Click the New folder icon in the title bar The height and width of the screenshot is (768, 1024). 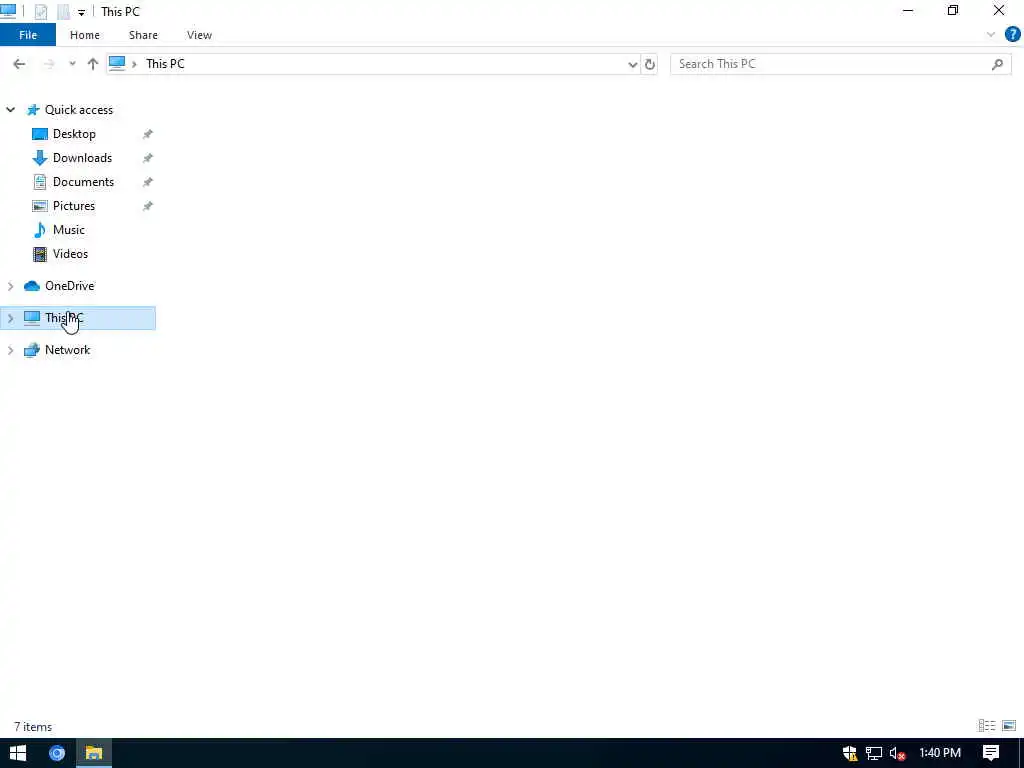tap(63, 11)
